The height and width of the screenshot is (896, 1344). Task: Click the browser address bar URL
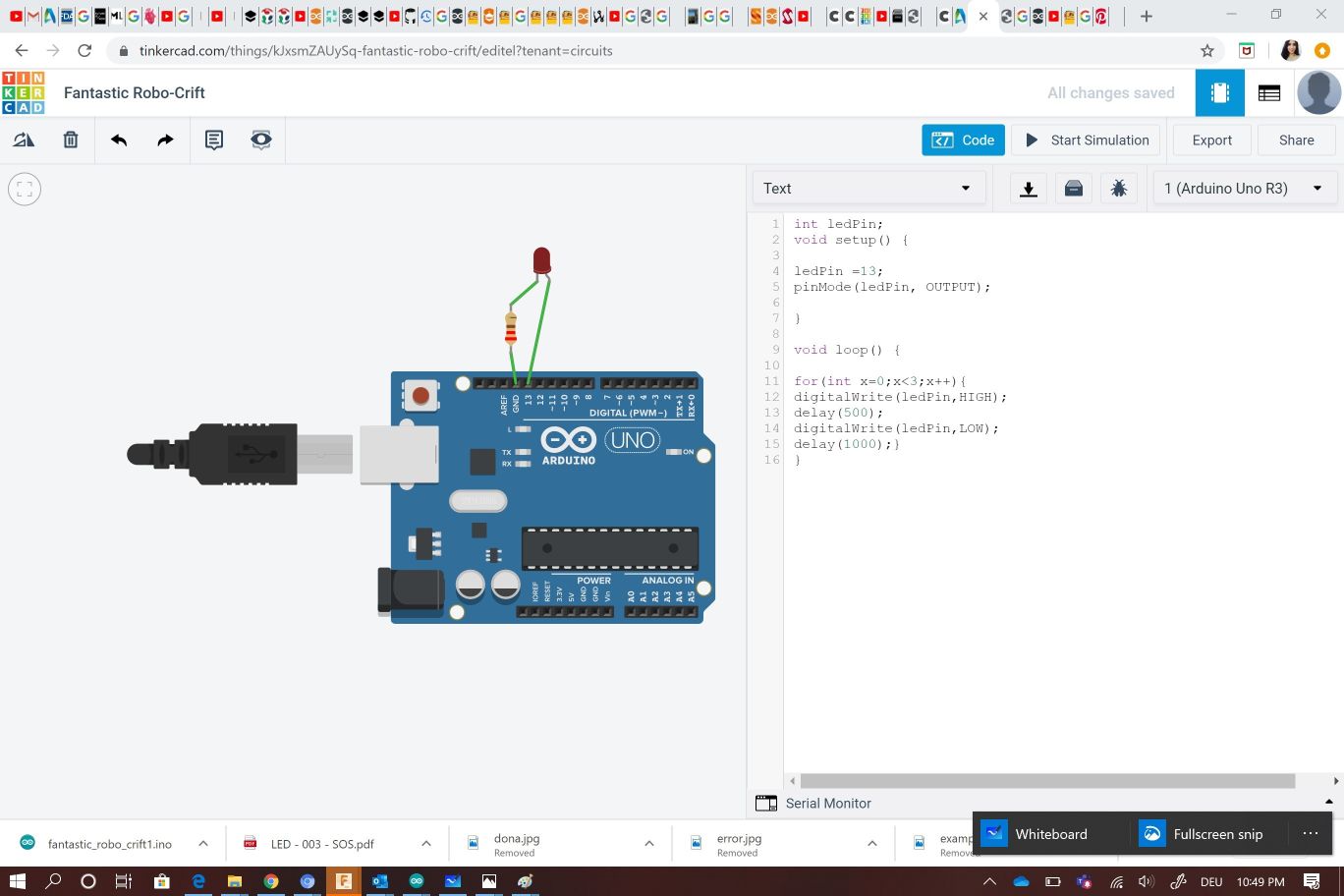[x=375, y=51]
